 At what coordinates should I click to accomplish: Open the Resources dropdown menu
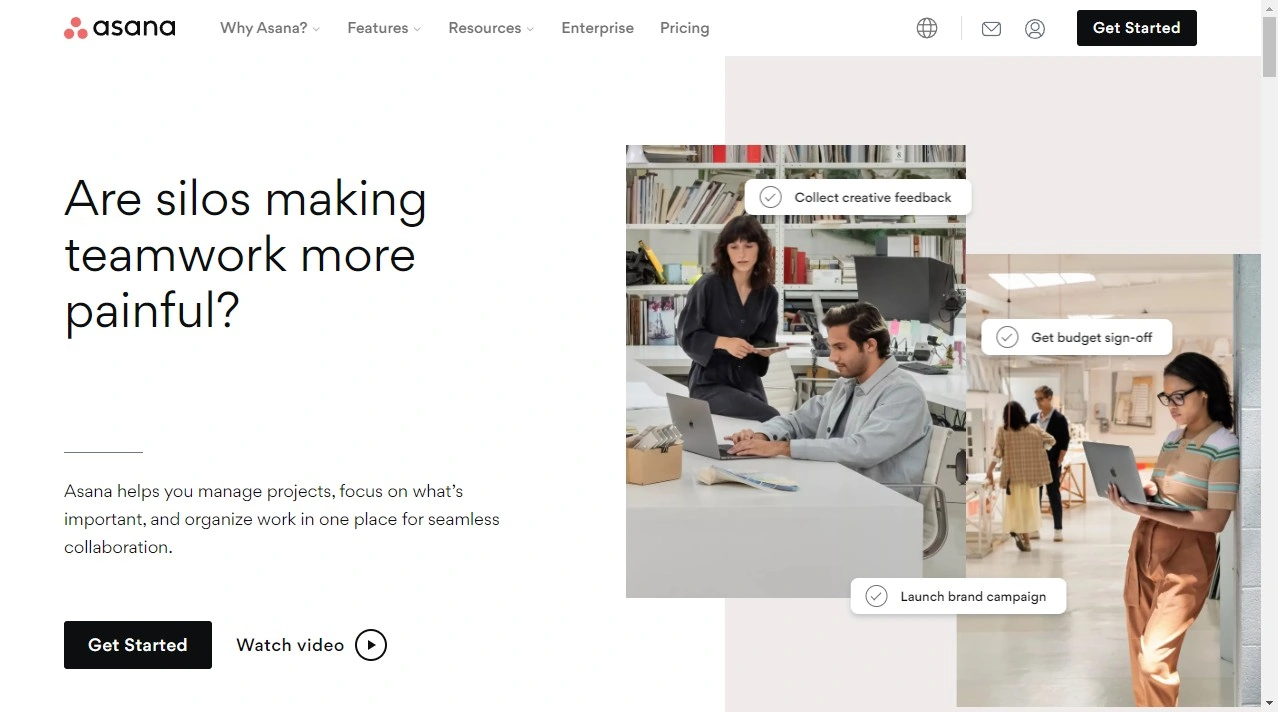click(x=490, y=28)
